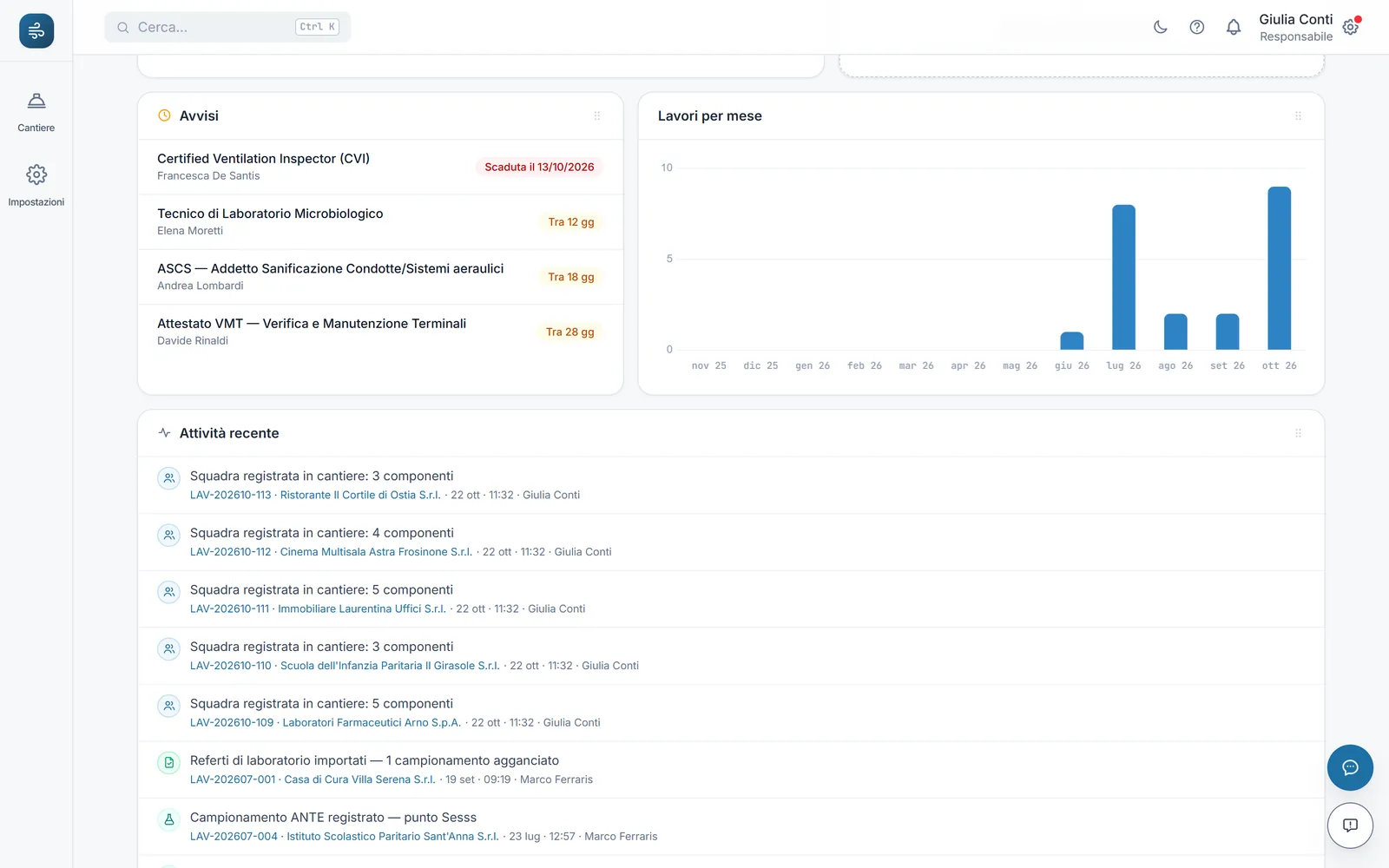
Task: Toggle dark mode with the moon icon
Action: pyautogui.click(x=1160, y=27)
